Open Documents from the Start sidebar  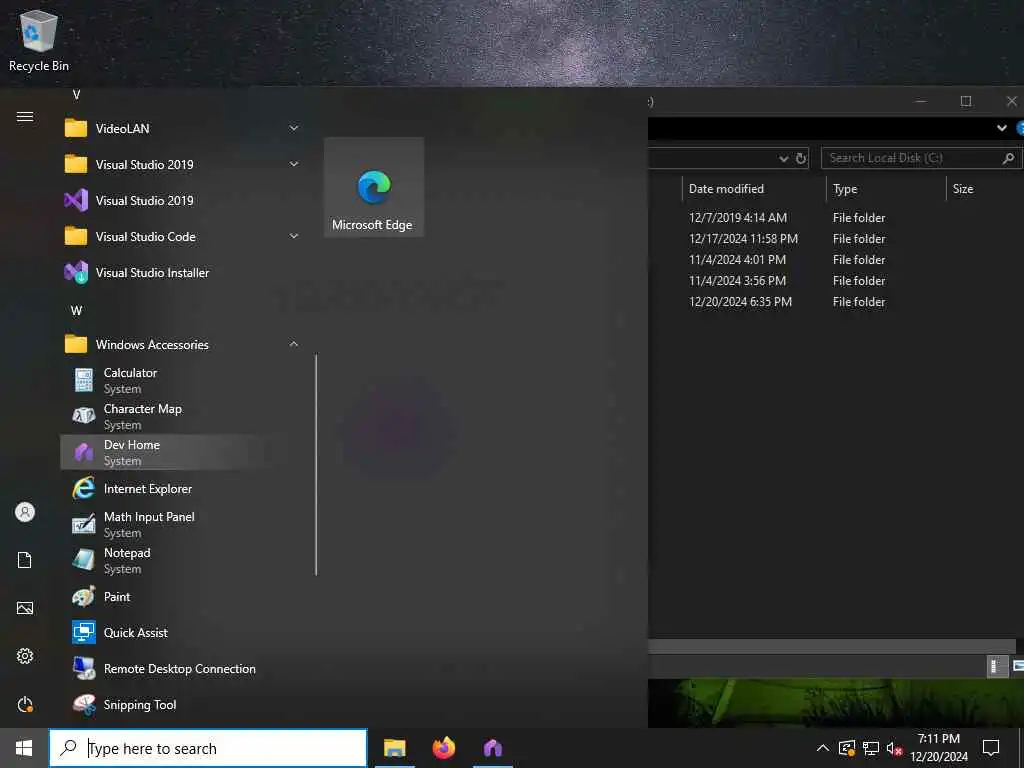tap(25, 560)
